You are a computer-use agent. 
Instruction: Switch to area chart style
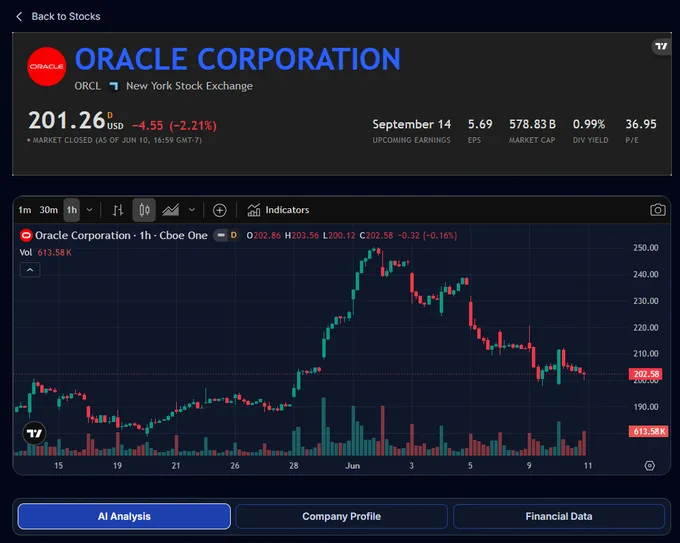(170, 210)
